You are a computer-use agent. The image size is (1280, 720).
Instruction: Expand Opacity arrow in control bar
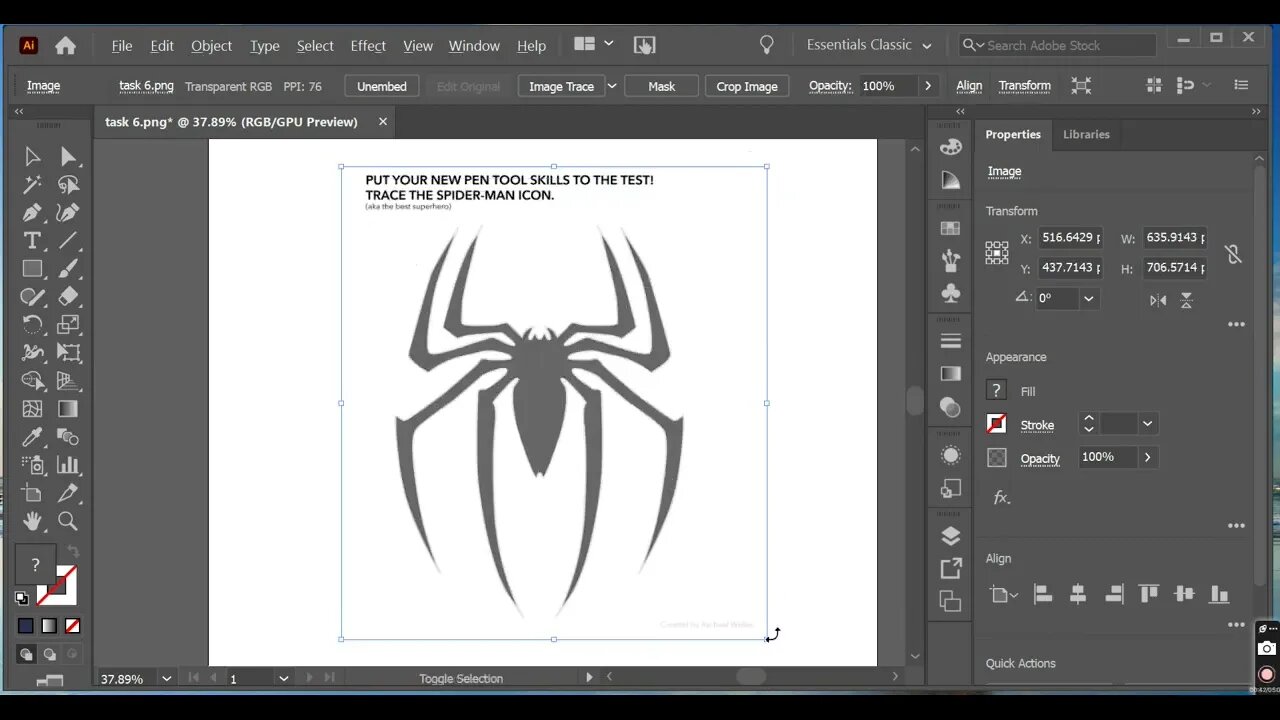928,86
